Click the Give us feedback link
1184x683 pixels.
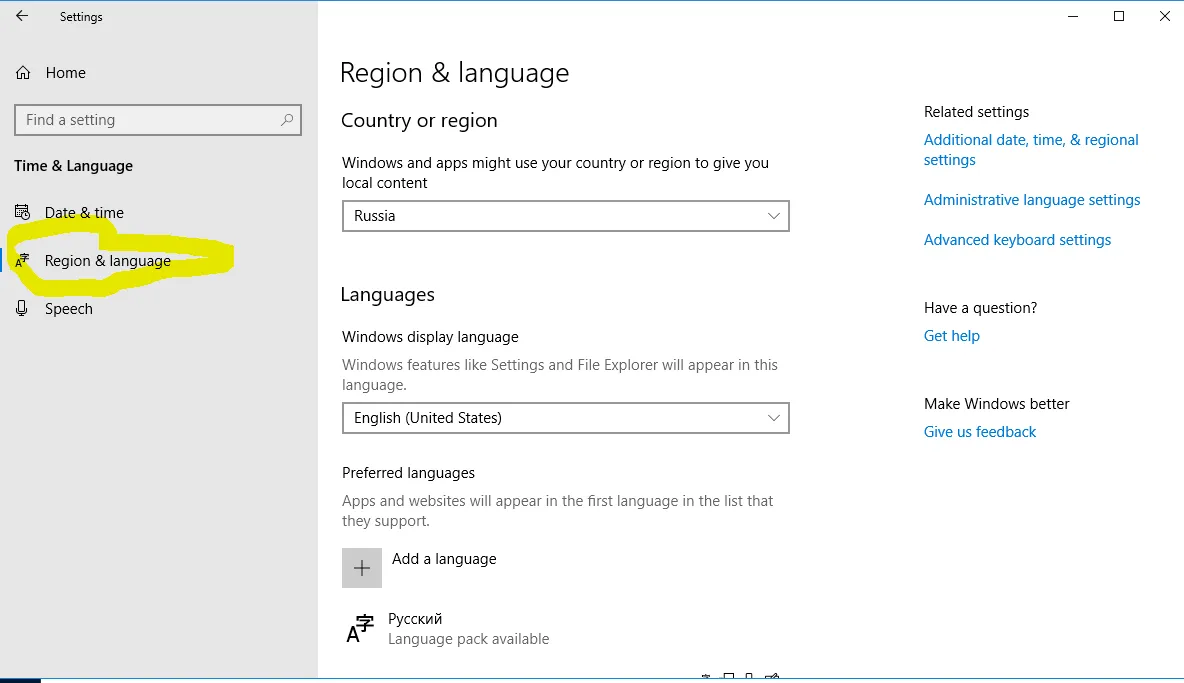pyautogui.click(x=979, y=432)
